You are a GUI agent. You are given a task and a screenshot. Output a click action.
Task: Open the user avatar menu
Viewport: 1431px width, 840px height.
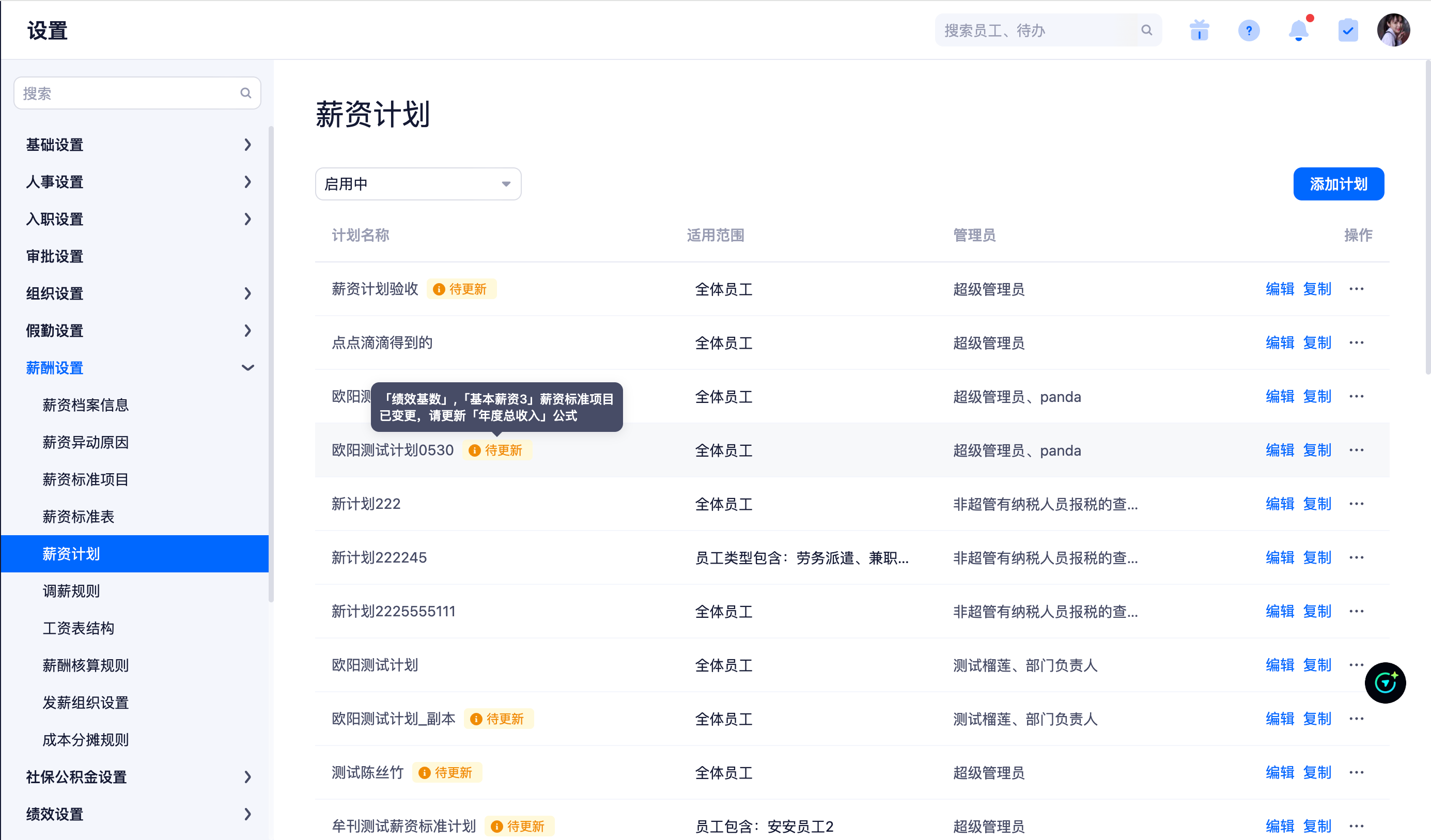tap(1393, 30)
